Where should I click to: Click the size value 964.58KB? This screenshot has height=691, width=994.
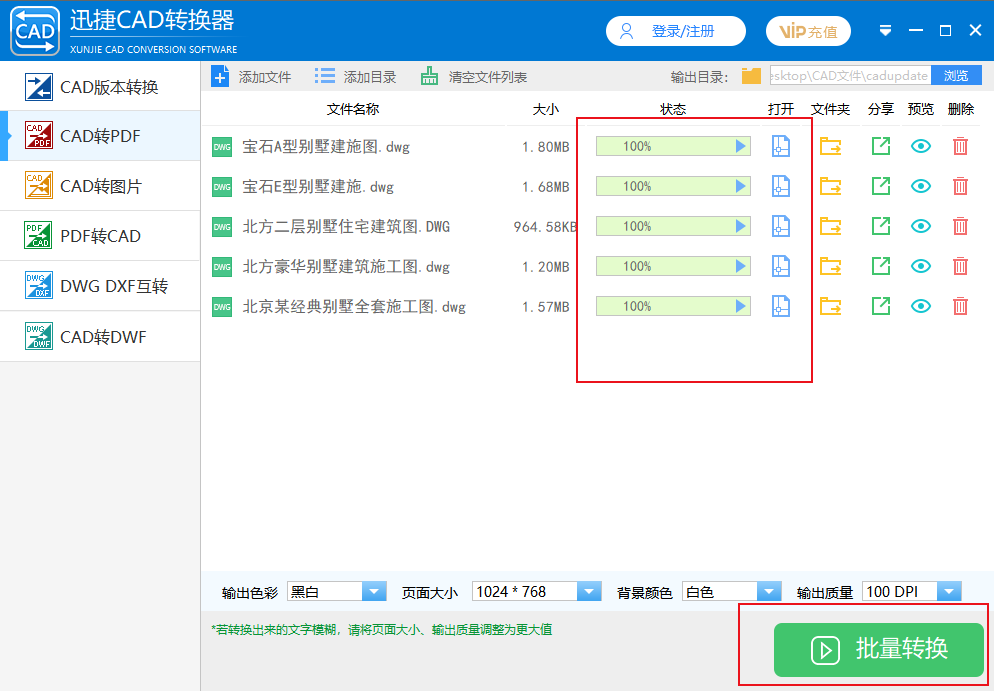pyautogui.click(x=545, y=227)
